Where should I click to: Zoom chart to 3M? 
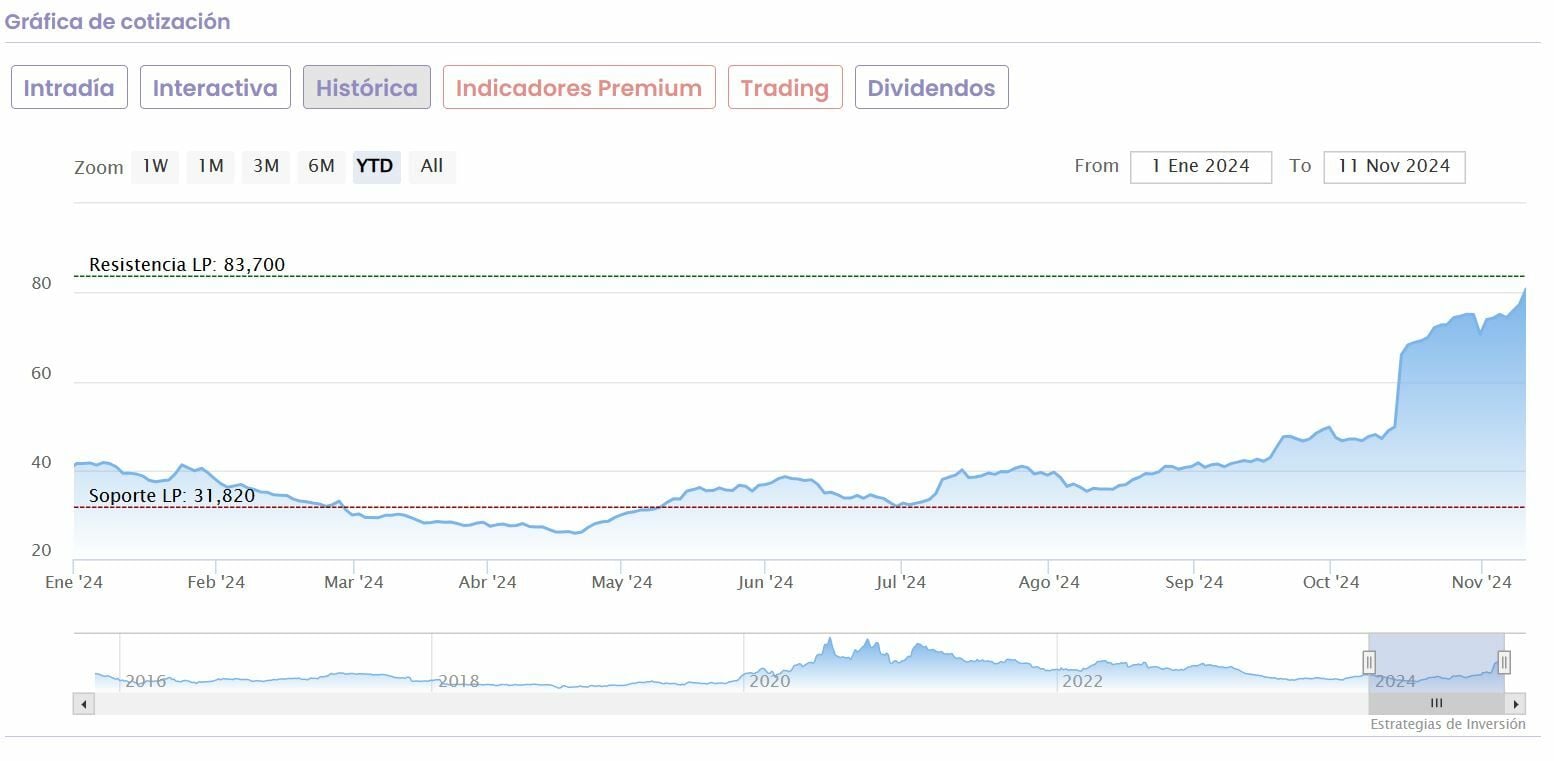click(266, 166)
